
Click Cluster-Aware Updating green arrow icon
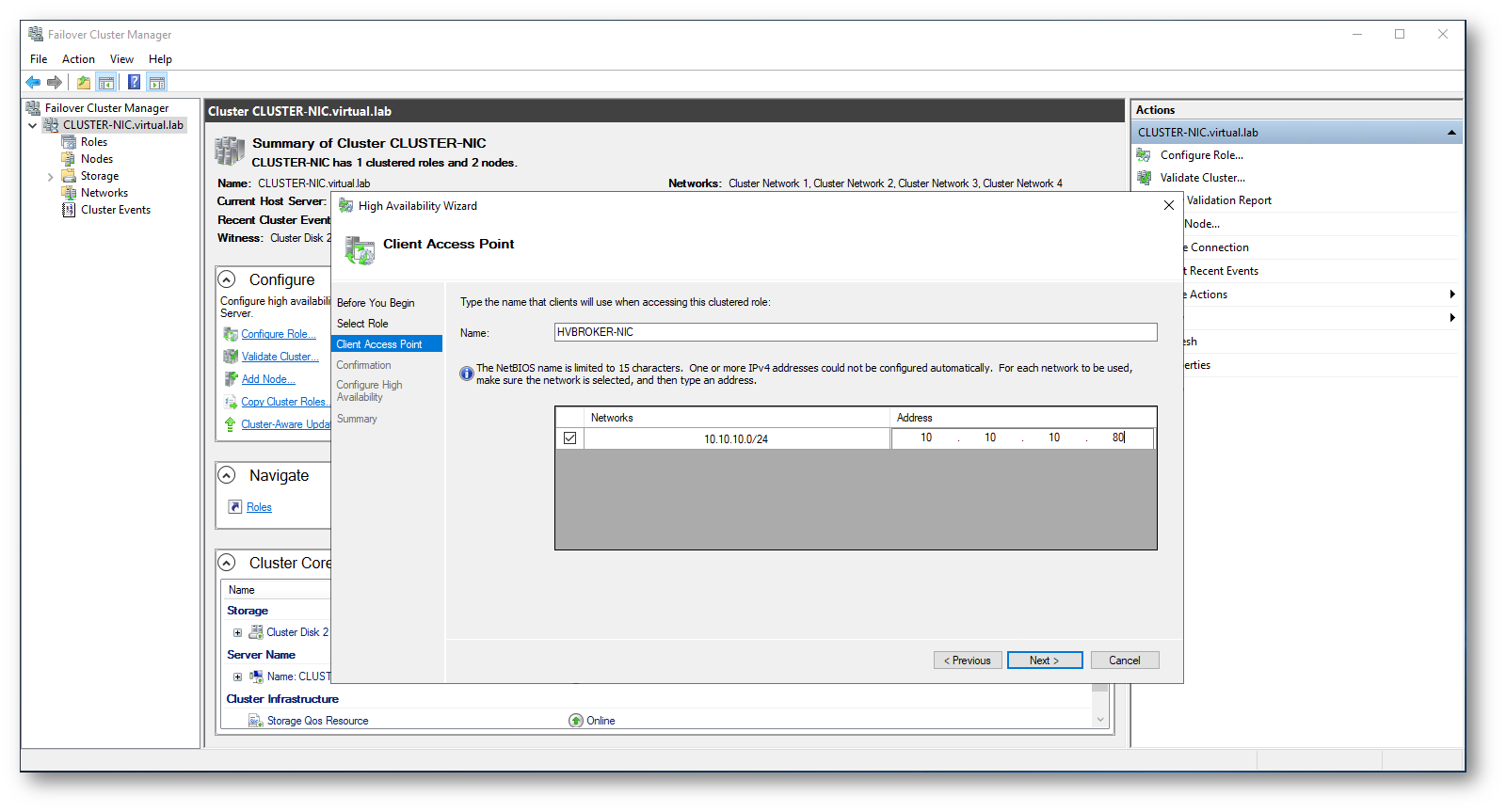point(231,424)
